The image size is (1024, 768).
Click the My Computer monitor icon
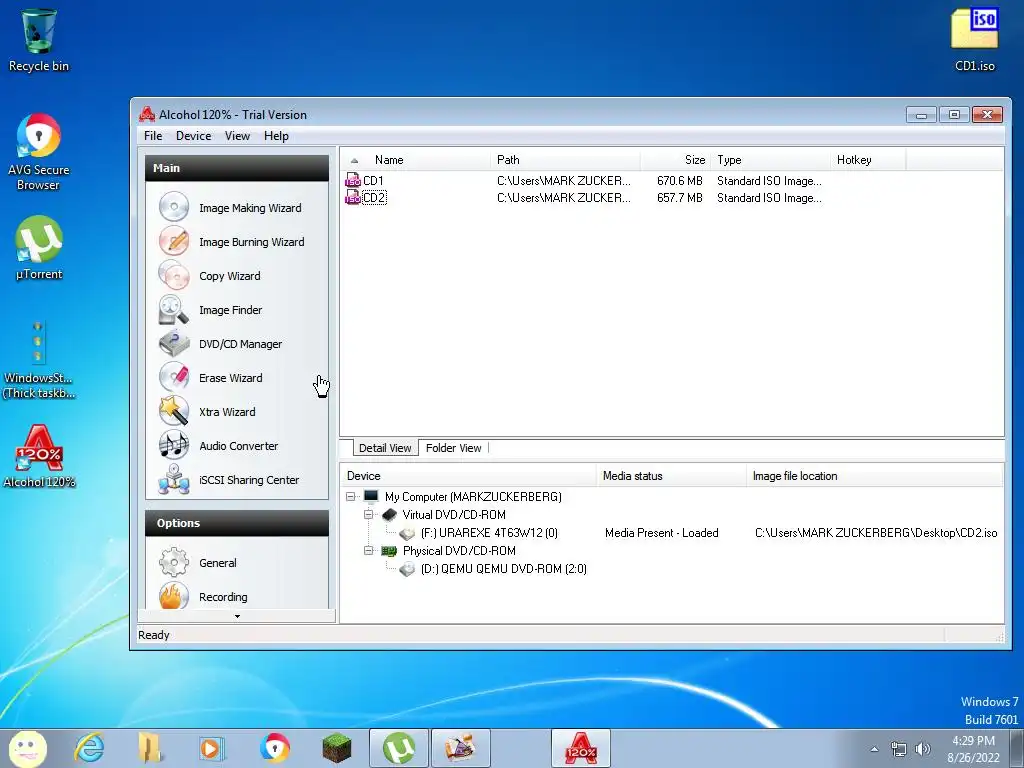coord(371,496)
